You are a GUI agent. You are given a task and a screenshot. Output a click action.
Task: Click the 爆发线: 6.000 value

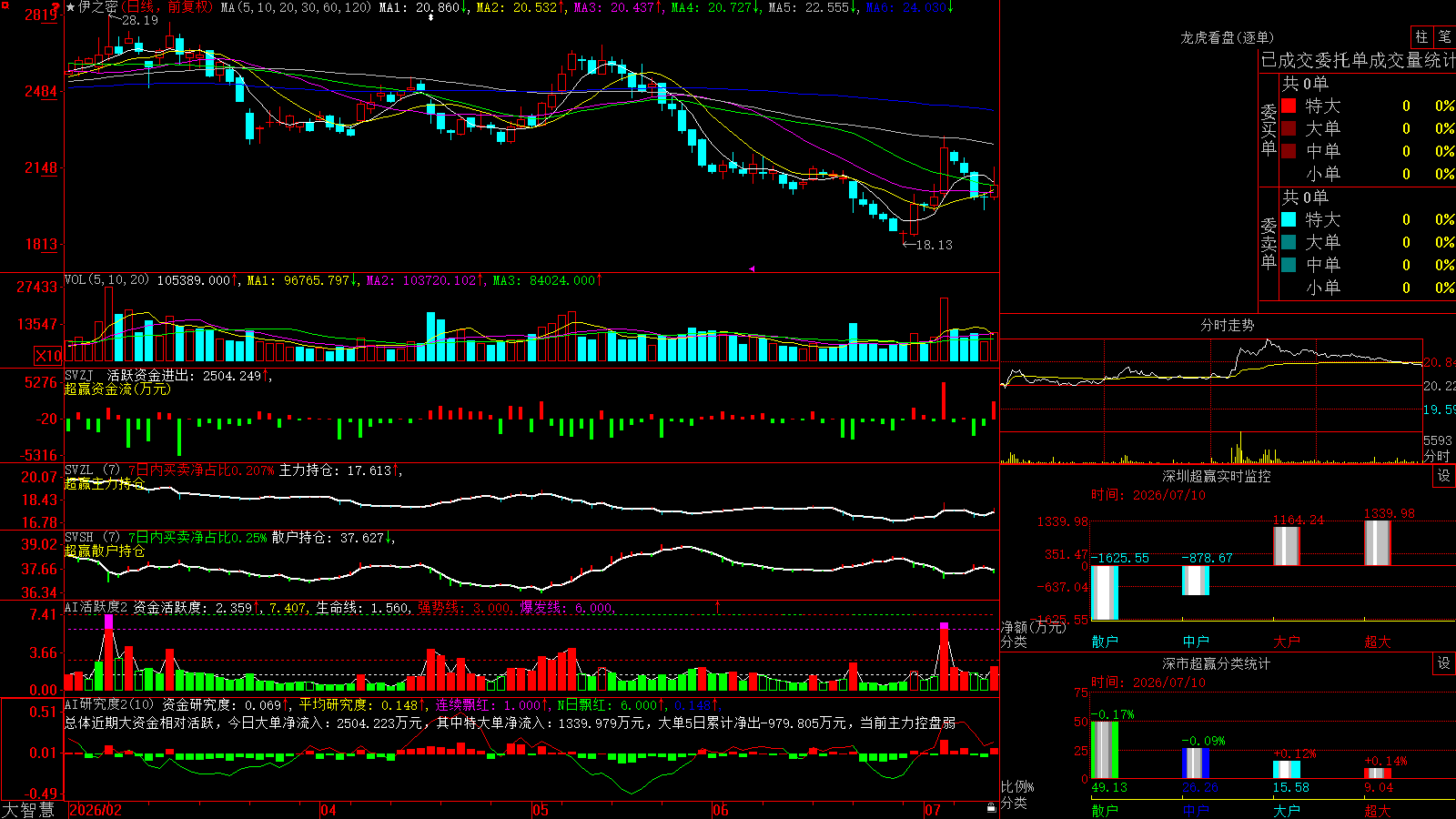566,607
